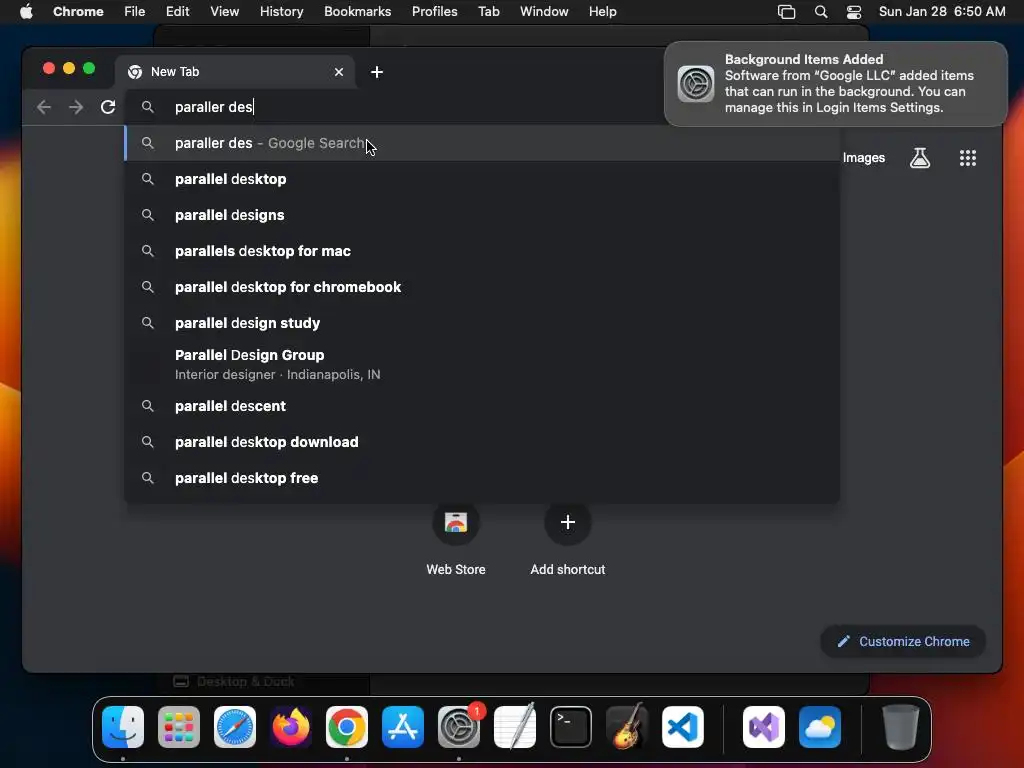Choose the 'parallel designs' suggestion
1024x768 pixels.
(x=482, y=215)
